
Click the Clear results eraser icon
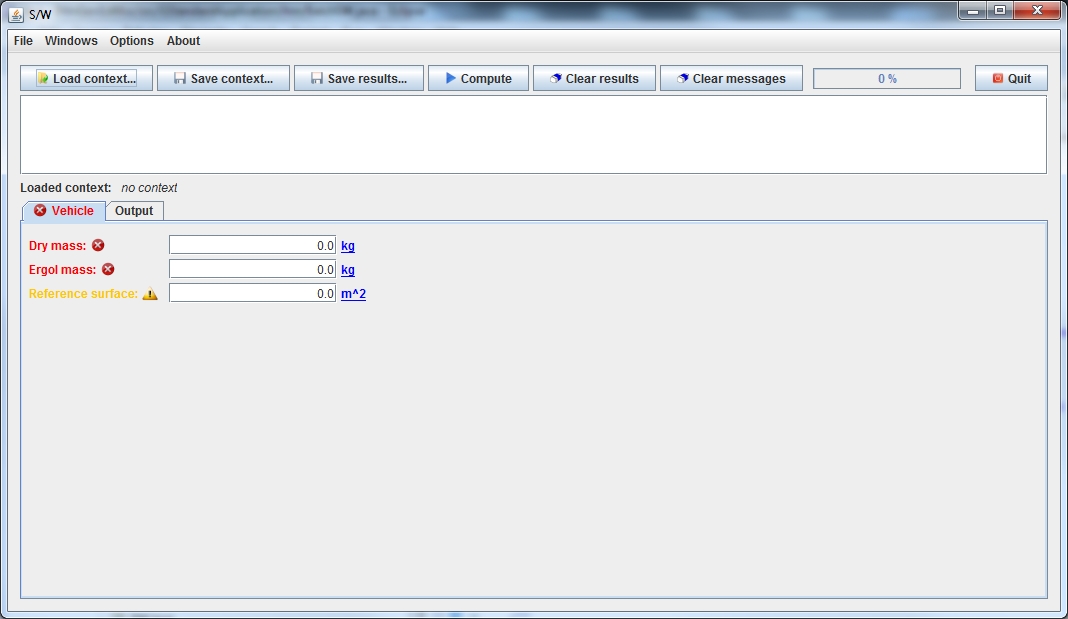pyautogui.click(x=555, y=79)
